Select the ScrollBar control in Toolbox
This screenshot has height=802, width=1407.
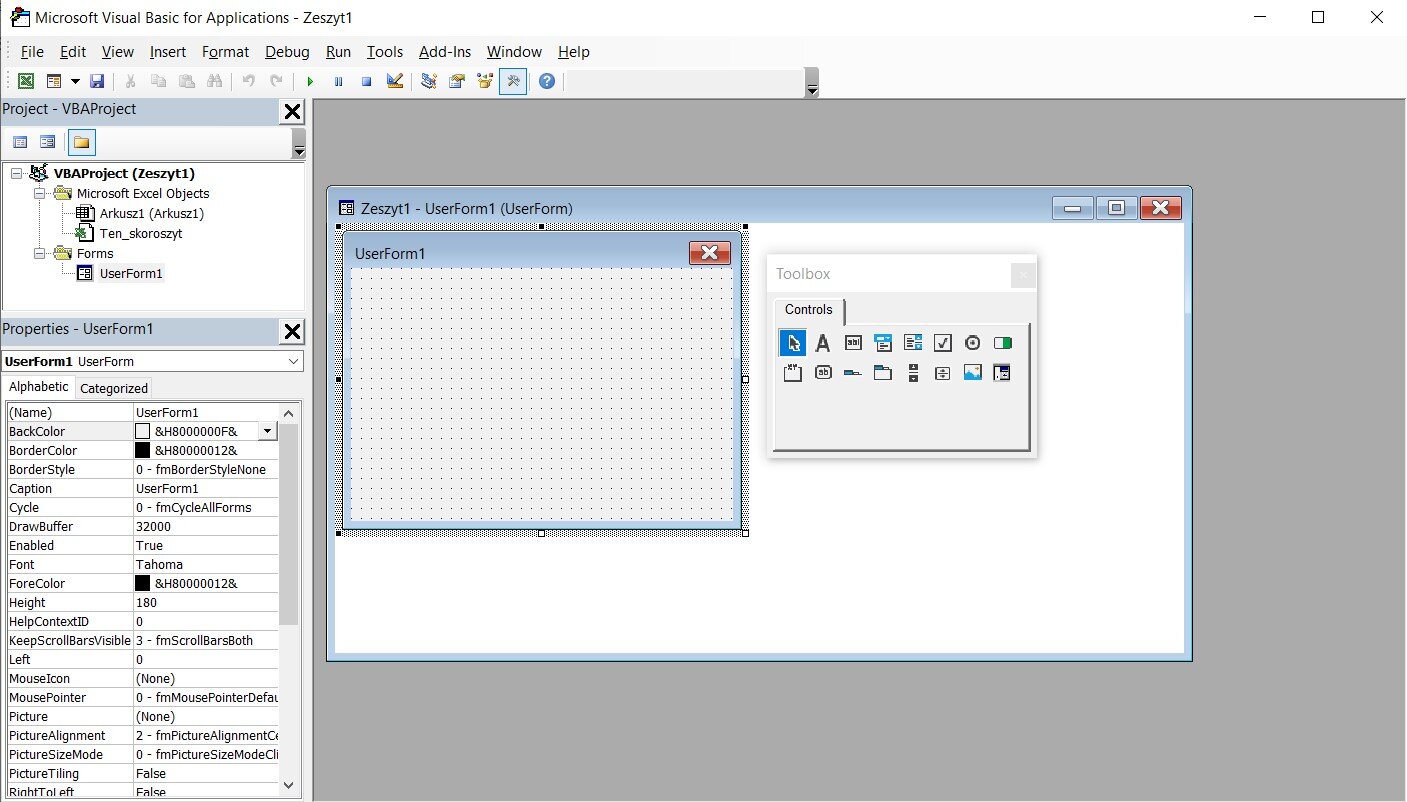coord(912,373)
